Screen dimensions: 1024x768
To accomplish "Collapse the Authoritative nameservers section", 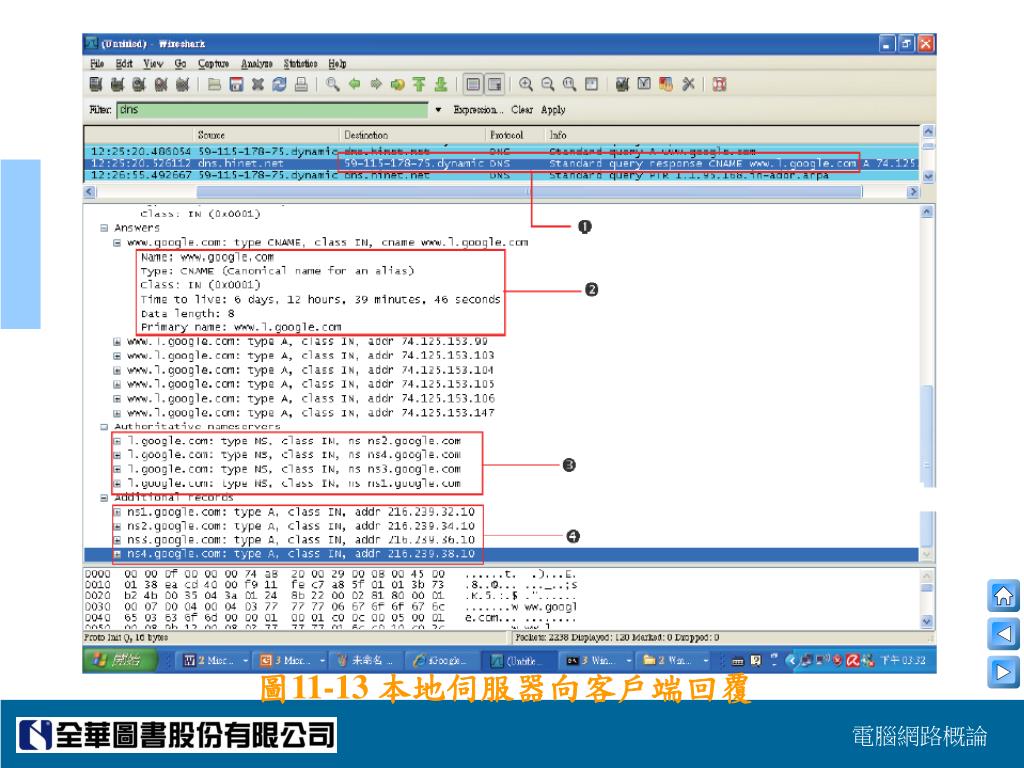I will (x=104, y=427).
